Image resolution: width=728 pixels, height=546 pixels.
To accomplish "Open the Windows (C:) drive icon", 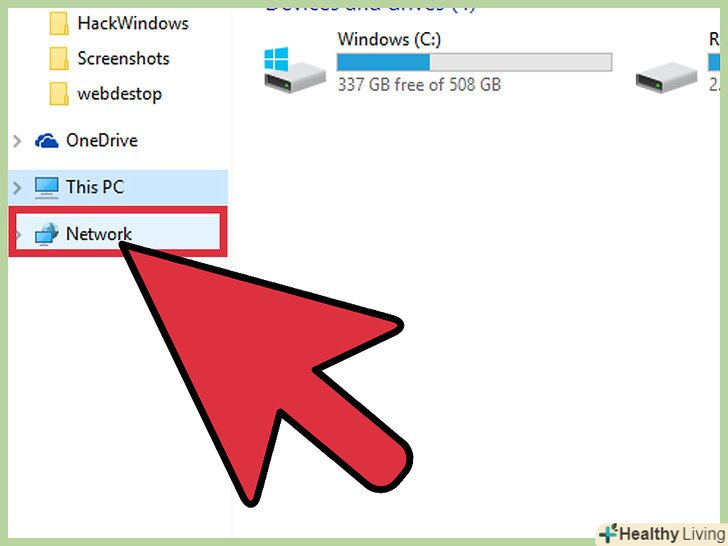I will pyautogui.click(x=294, y=70).
